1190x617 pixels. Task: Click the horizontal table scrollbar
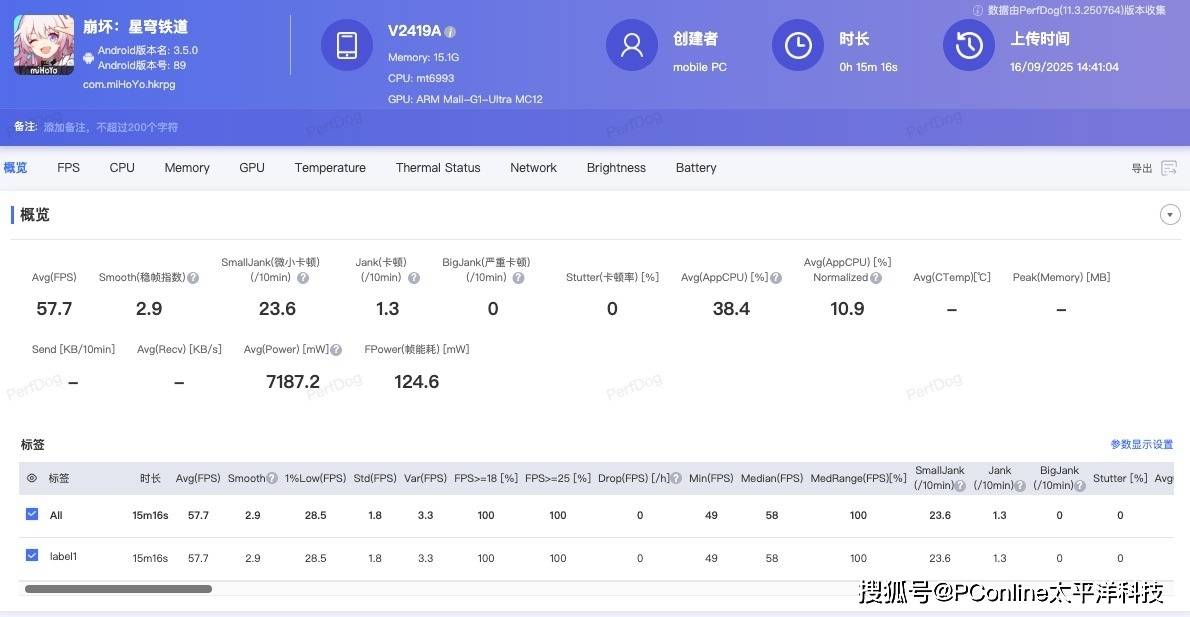pos(118,589)
